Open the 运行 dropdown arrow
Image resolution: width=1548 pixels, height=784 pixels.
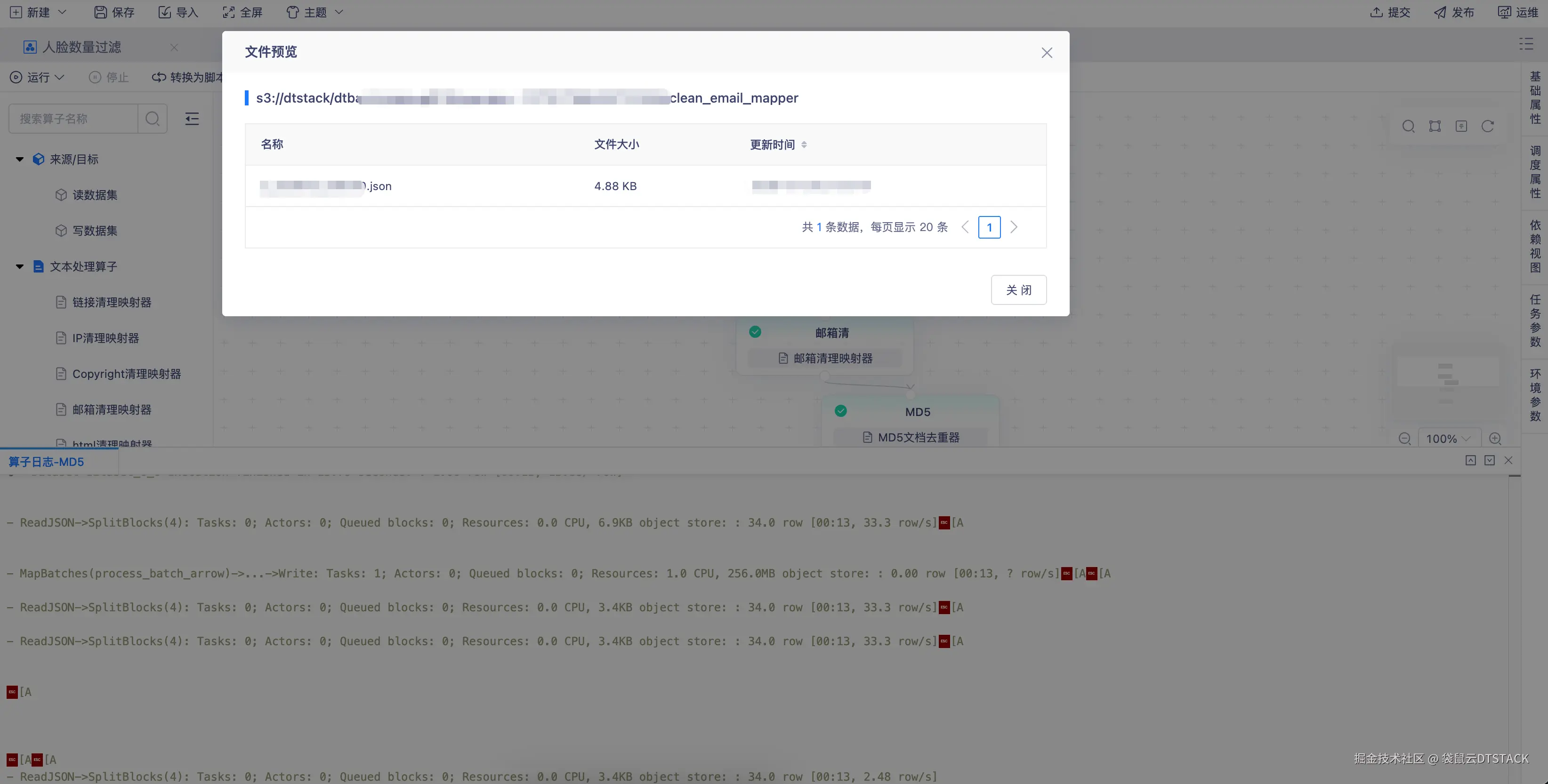59,77
